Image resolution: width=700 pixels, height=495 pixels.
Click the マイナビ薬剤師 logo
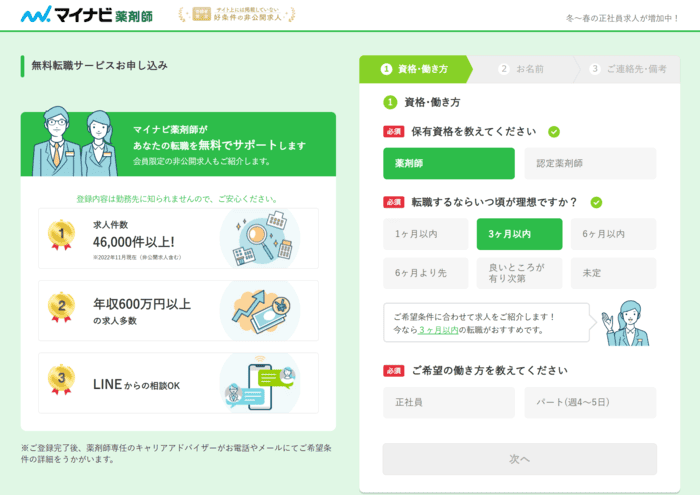click(x=90, y=15)
